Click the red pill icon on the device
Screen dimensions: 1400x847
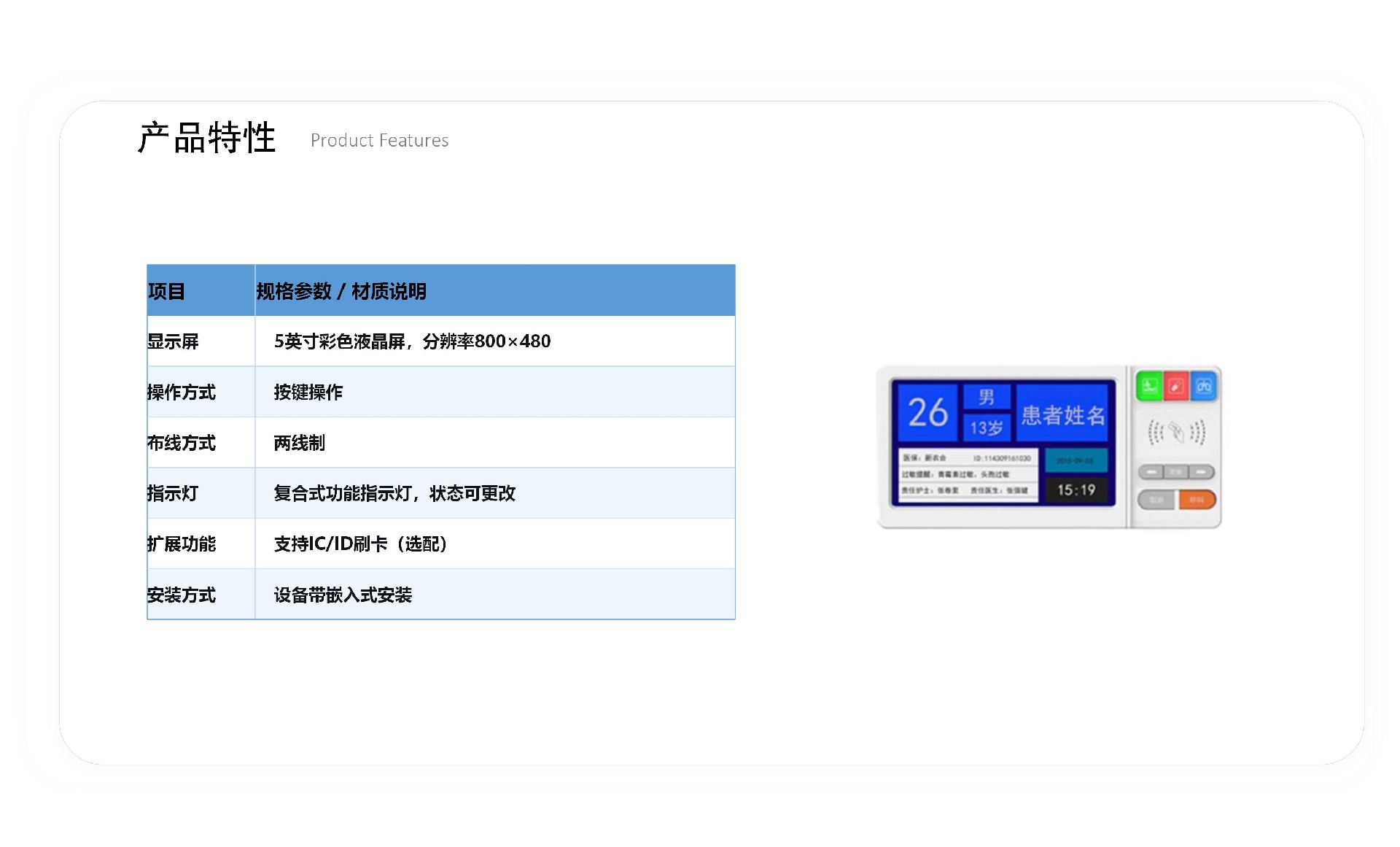coord(1175,386)
